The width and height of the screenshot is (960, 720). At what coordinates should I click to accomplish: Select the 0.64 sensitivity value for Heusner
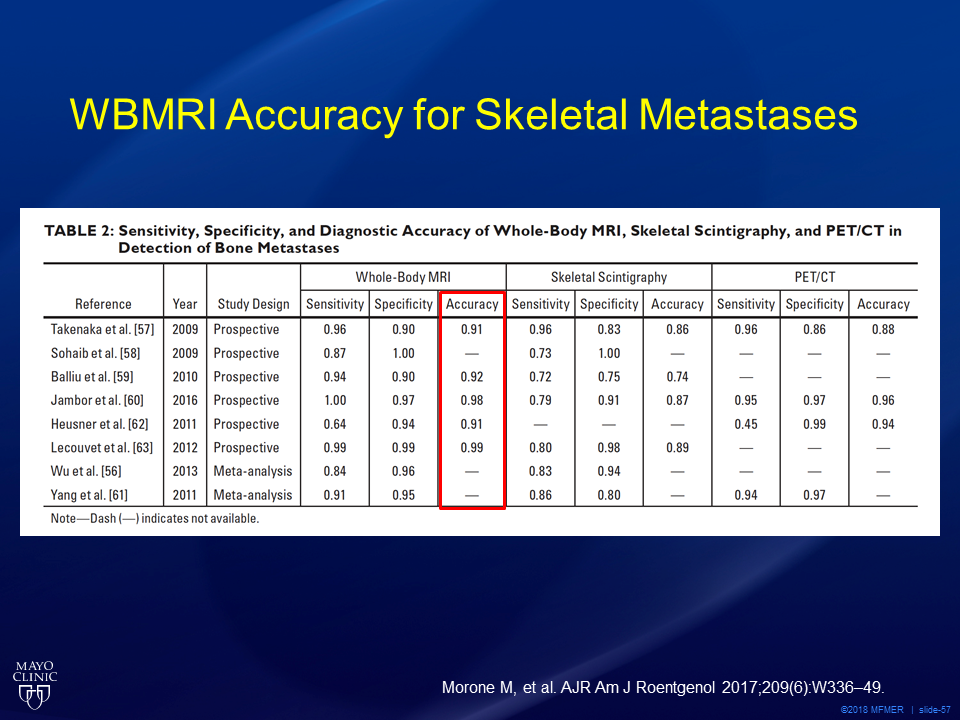click(335, 424)
